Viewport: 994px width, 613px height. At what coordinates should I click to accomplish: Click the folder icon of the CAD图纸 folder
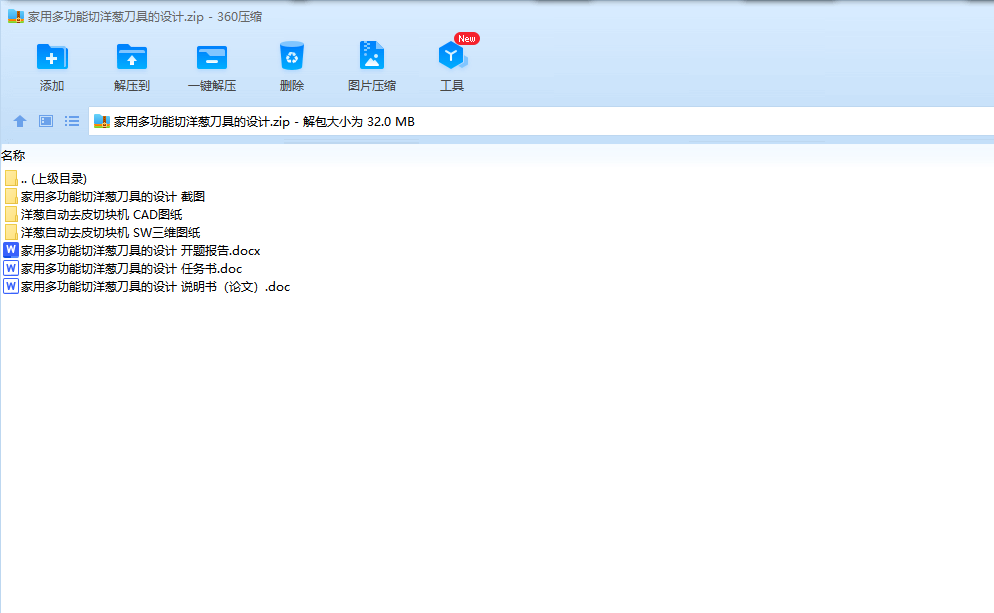11,214
